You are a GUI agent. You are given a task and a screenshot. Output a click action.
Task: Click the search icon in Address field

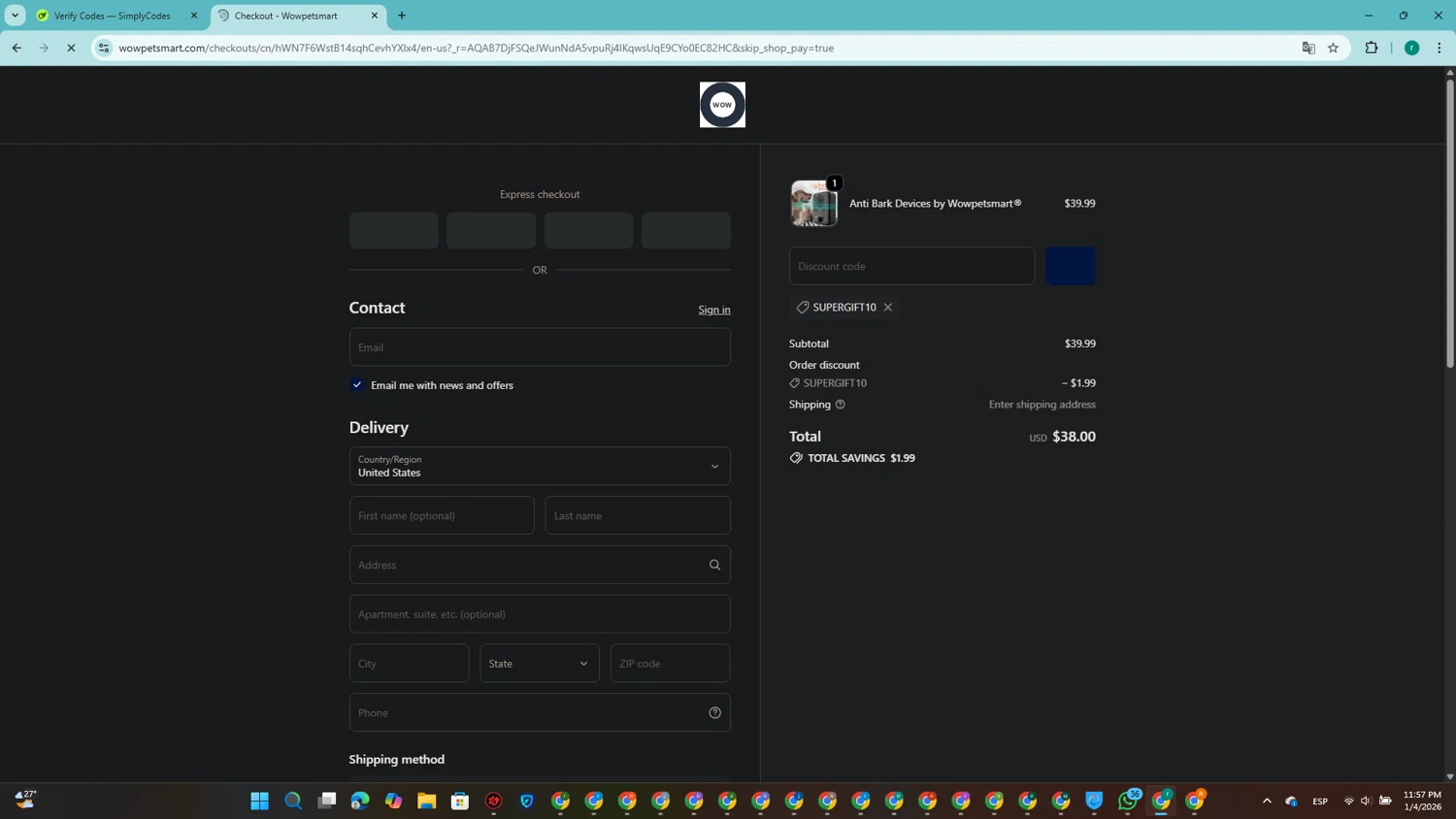point(714,565)
